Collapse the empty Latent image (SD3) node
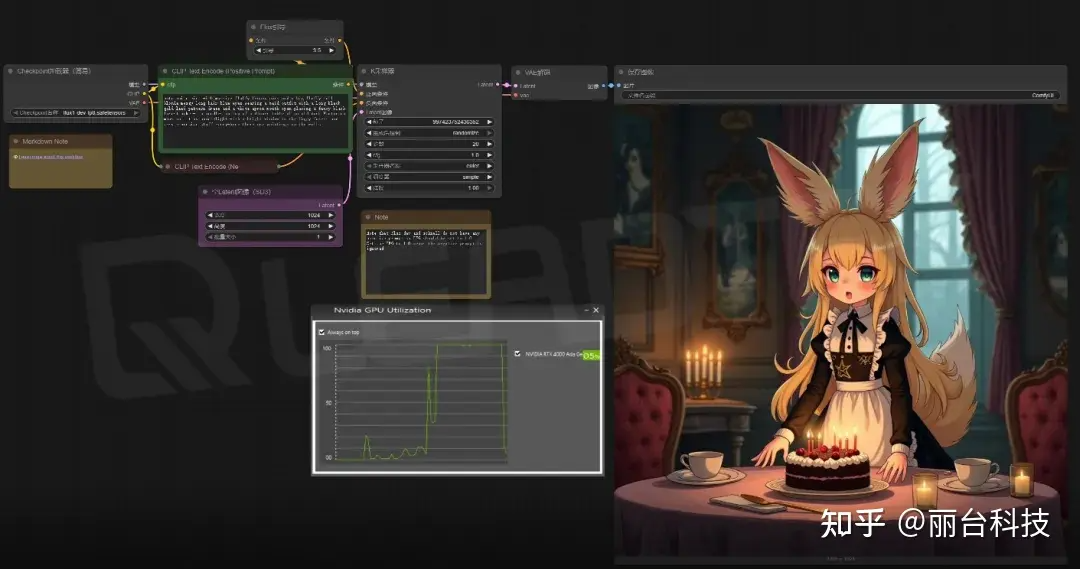Image resolution: width=1080 pixels, height=569 pixels. click(205, 192)
